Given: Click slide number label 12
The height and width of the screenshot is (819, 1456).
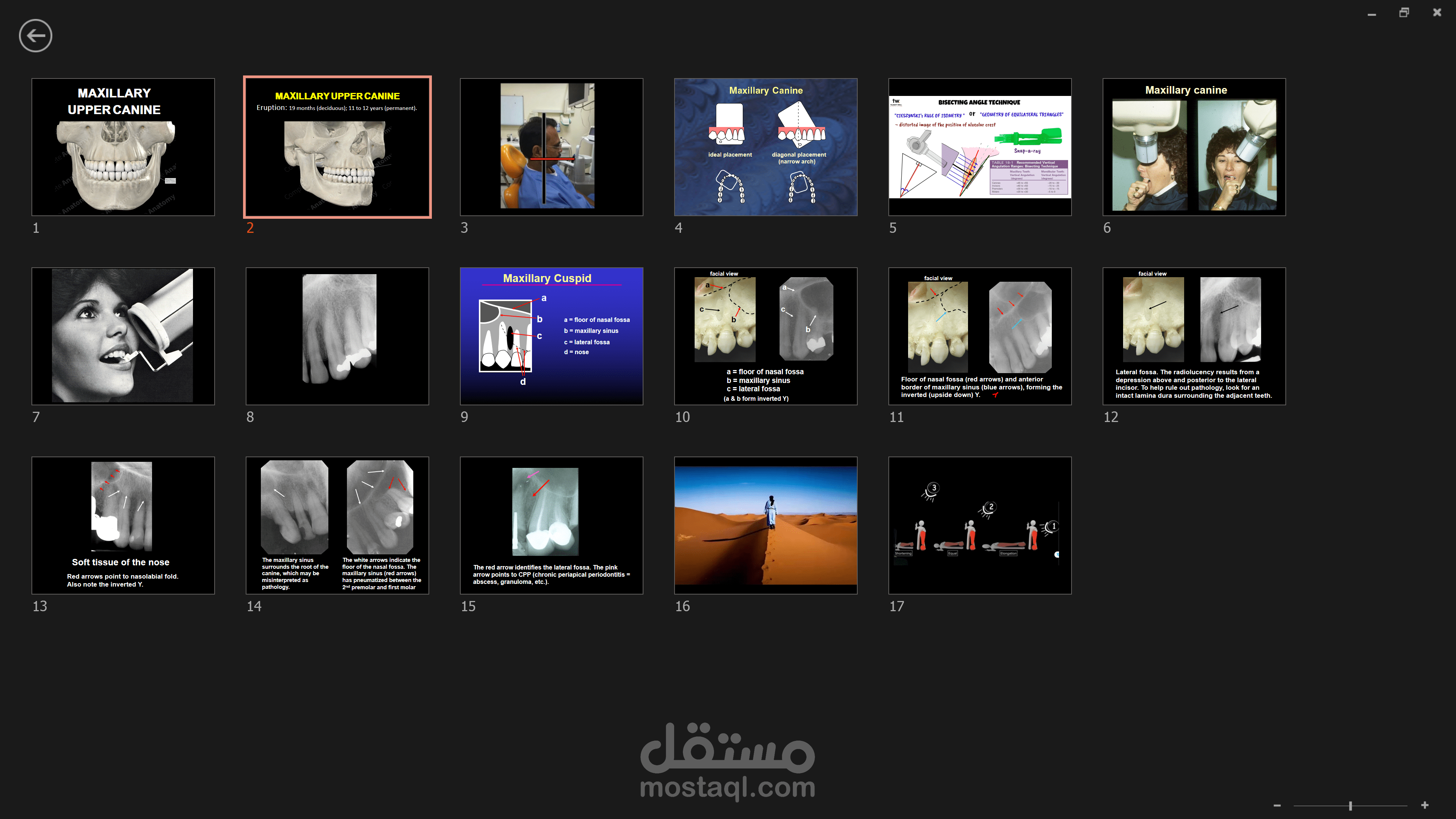Looking at the screenshot, I should (x=1111, y=417).
